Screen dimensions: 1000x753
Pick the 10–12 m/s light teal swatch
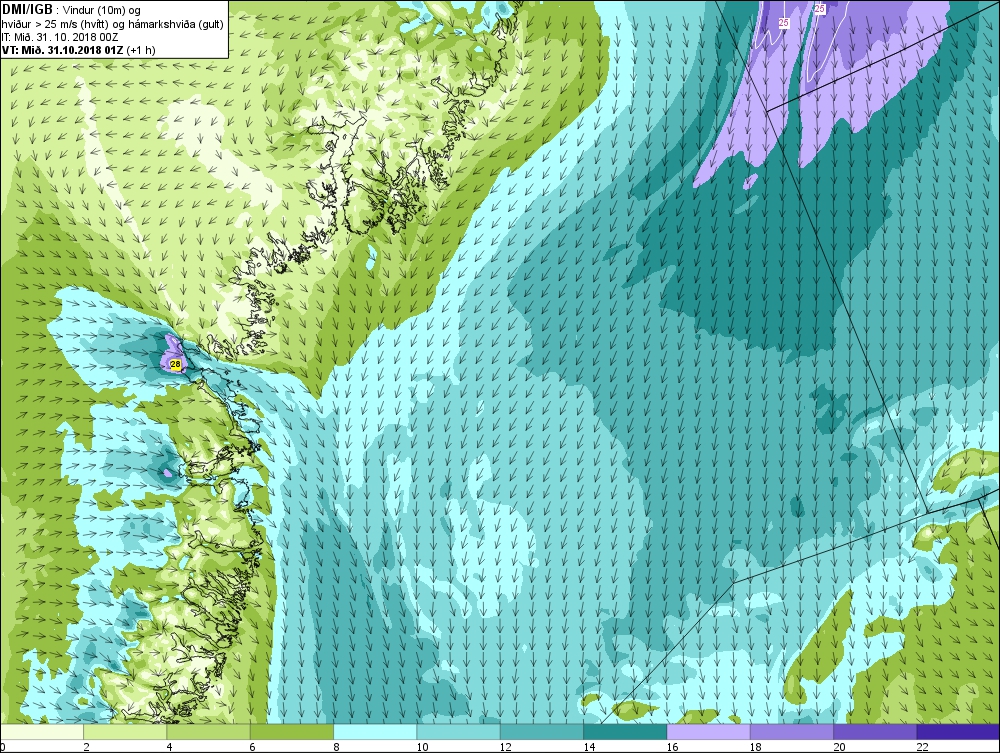tap(458, 732)
